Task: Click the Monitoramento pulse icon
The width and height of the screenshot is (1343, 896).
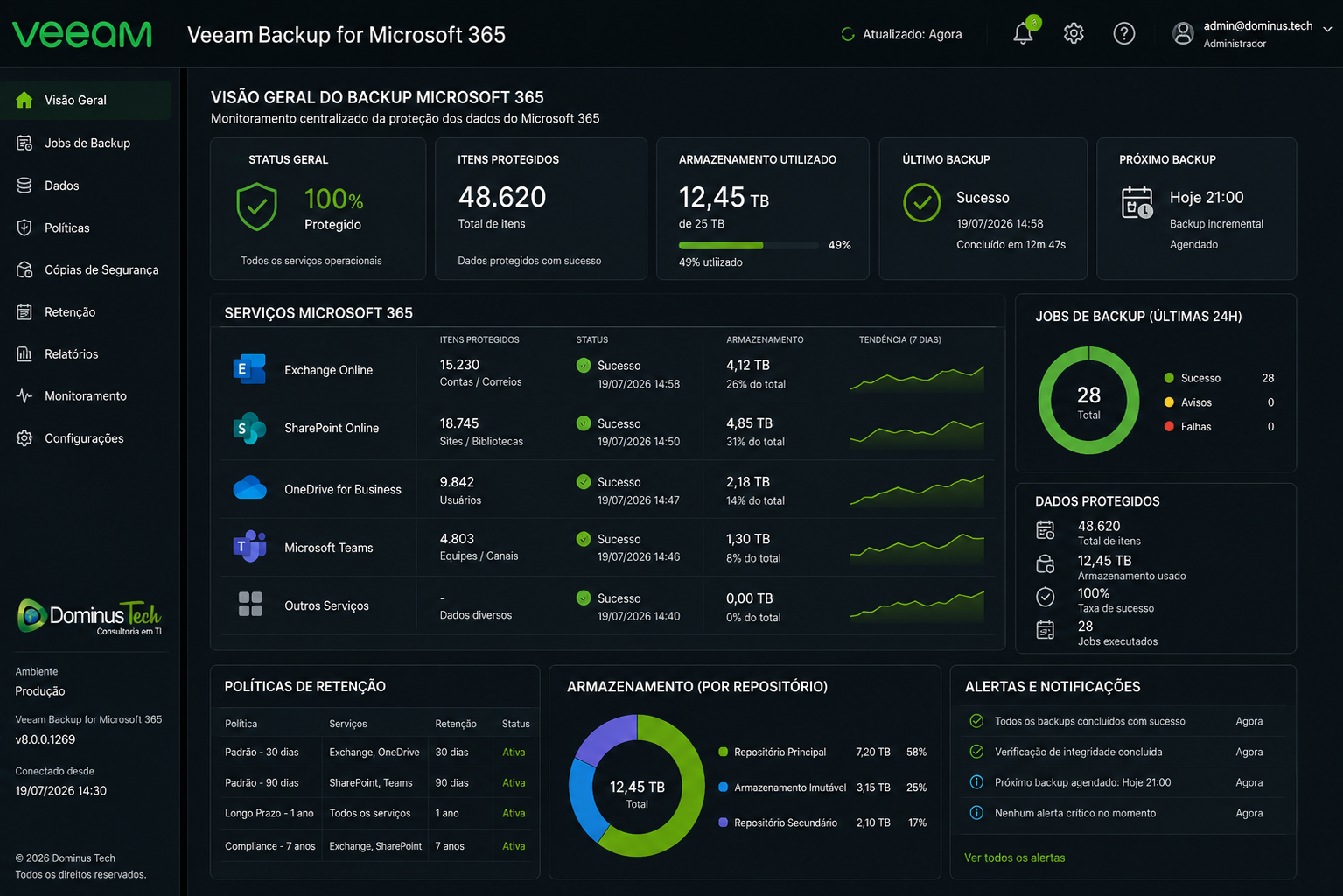Action: (x=24, y=395)
